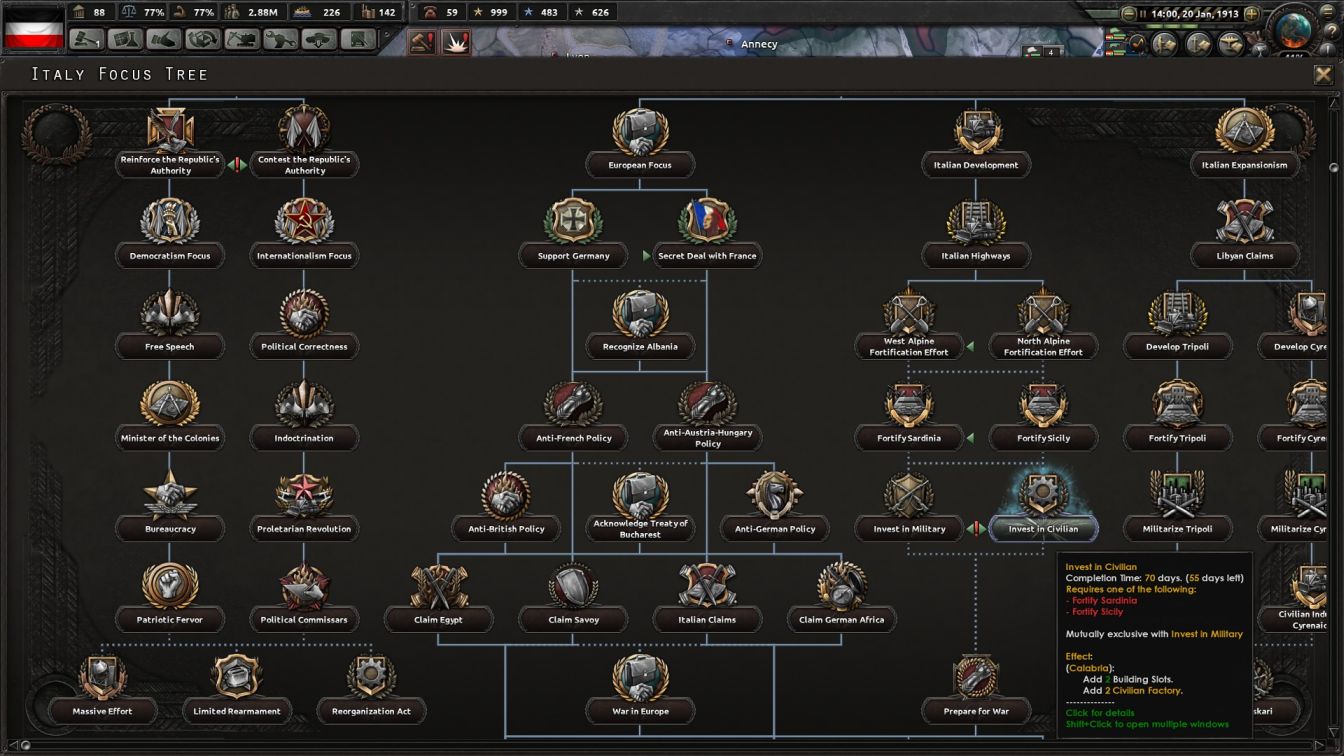Pick the Free Speech focus
Image resolution: width=1344 pixels, height=756 pixels.
tap(170, 324)
